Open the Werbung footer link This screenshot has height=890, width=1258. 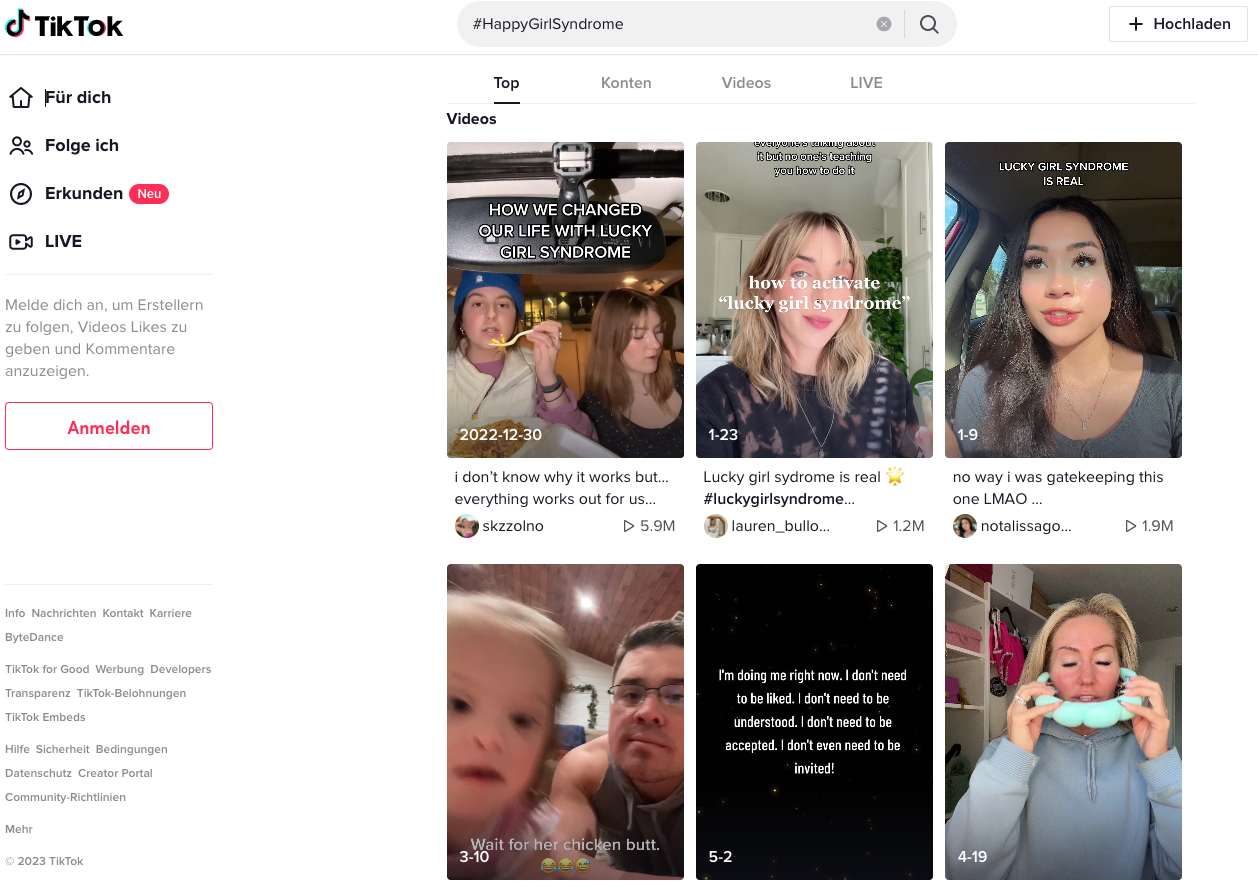(x=119, y=669)
